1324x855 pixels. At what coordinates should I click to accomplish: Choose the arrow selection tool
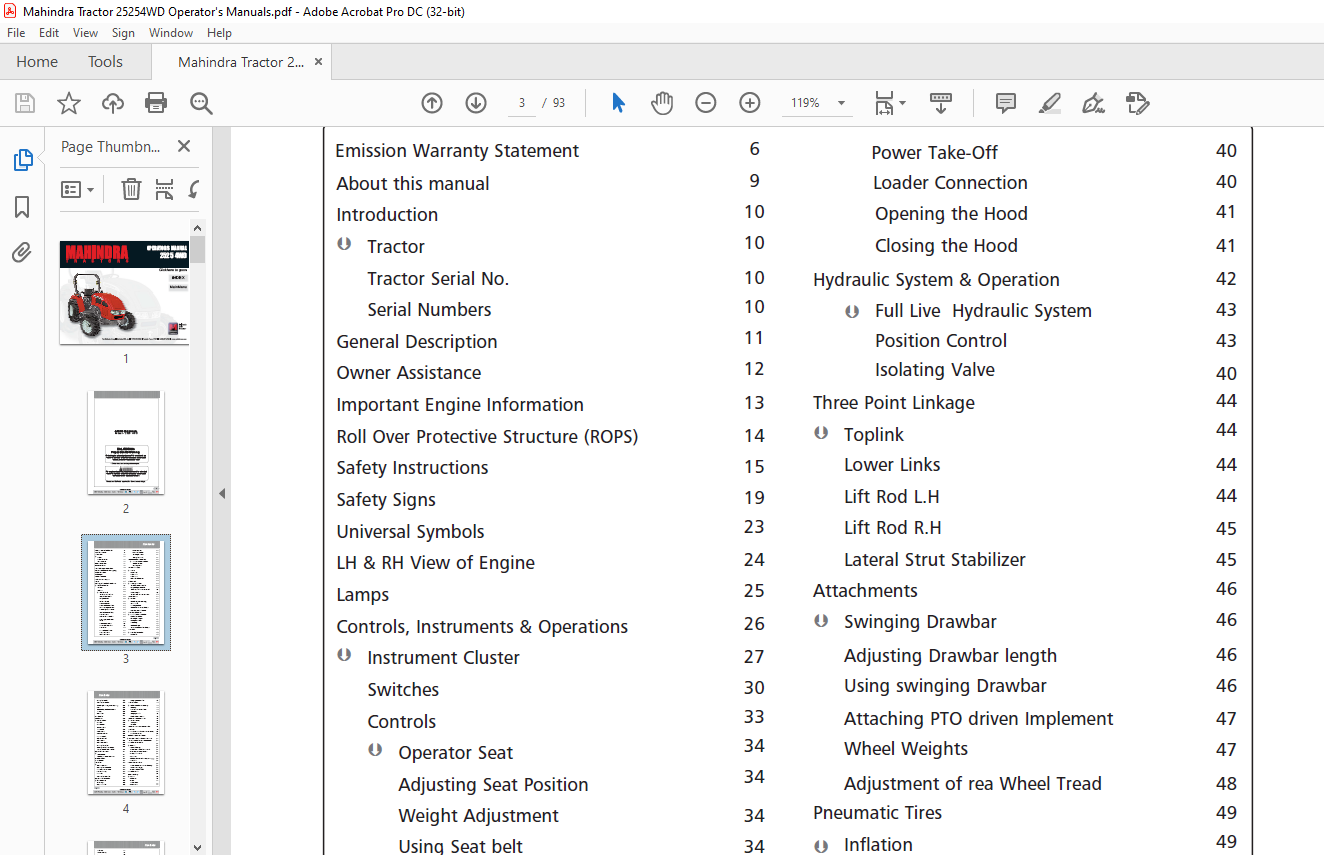coord(618,103)
